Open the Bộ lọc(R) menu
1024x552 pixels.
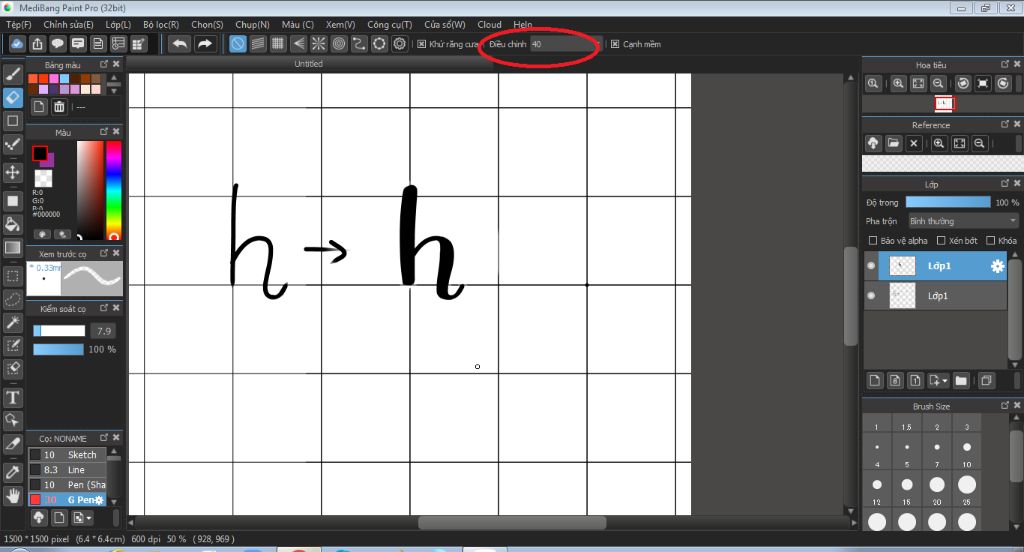tap(161, 25)
